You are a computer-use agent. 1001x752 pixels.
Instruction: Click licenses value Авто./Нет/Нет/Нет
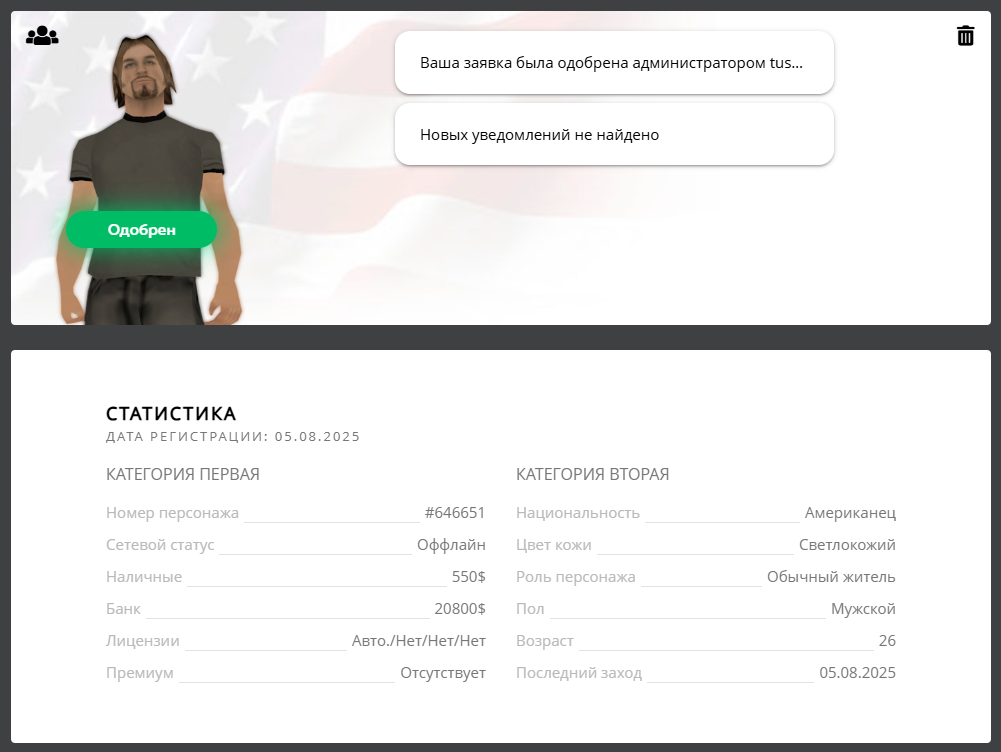pos(419,640)
